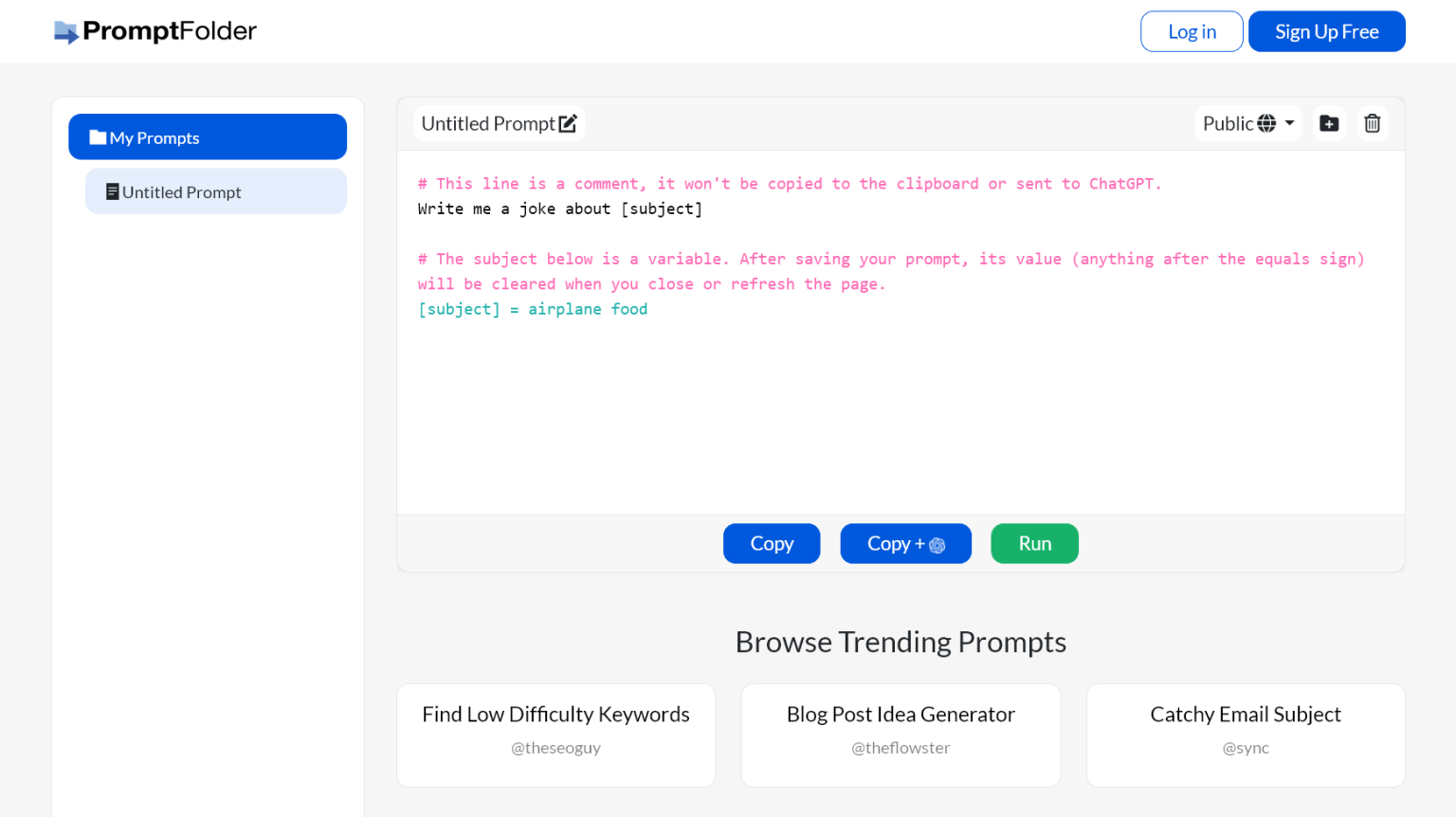Click the folder icon inside My Prompts button
The width and height of the screenshot is (1456, 817).
[99, 136]
